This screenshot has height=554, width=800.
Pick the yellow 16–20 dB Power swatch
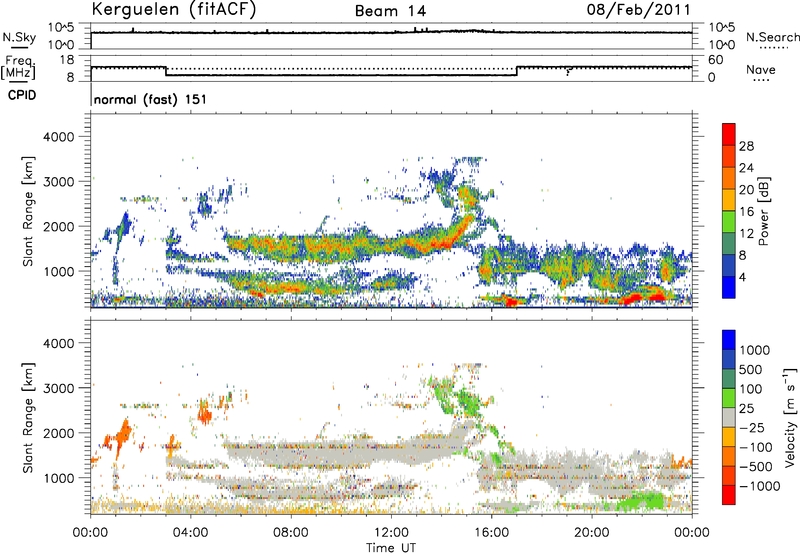click(x=729, y=200)
